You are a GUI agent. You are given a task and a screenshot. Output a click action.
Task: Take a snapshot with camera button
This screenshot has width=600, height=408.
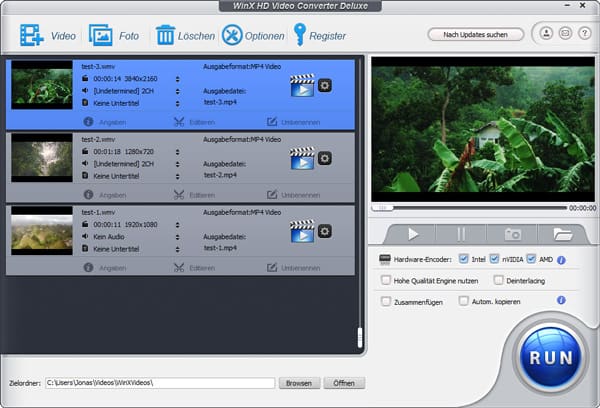[512, 233]
